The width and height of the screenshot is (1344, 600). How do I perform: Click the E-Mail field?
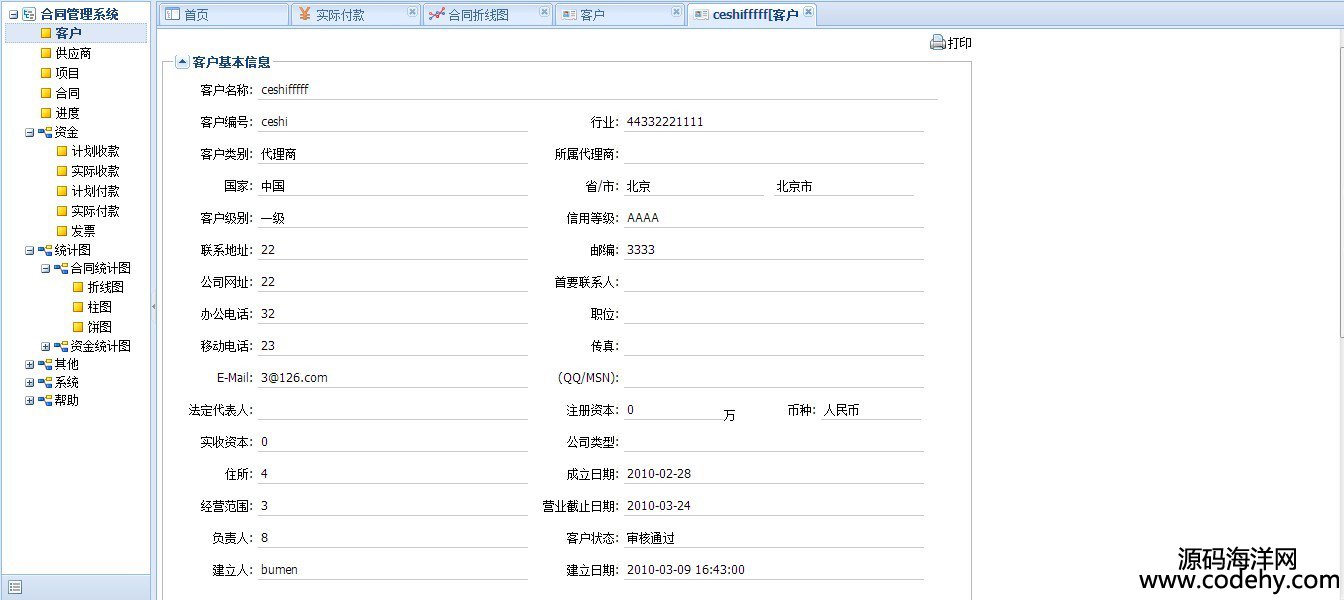point(393,378)
